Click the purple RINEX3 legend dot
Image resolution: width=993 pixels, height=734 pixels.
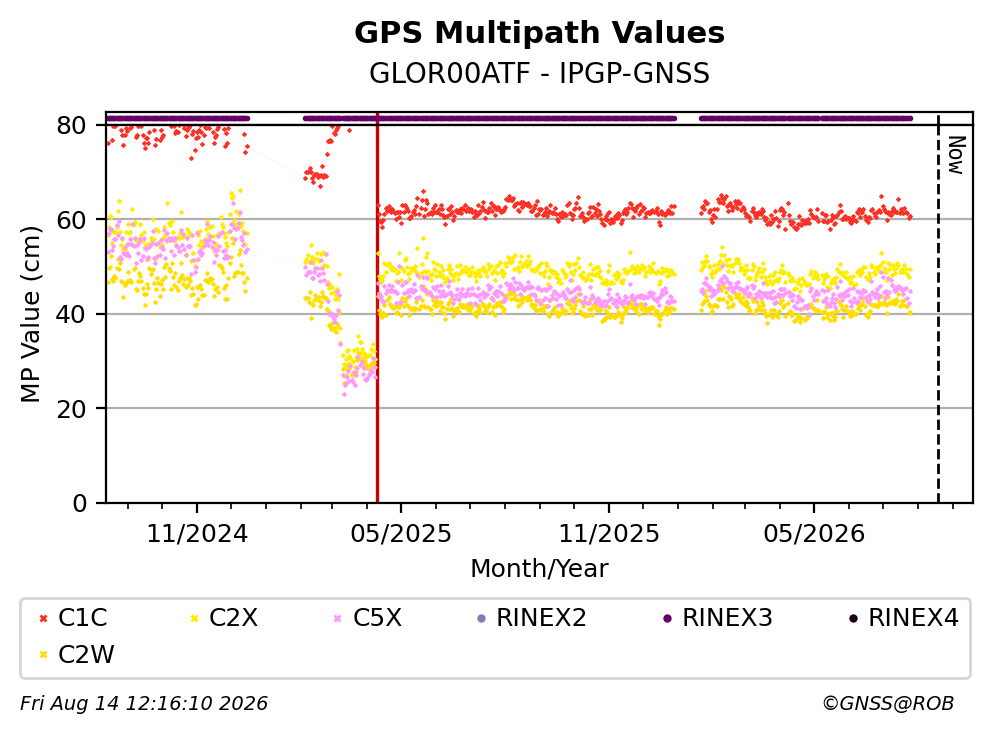coord(667,618)
